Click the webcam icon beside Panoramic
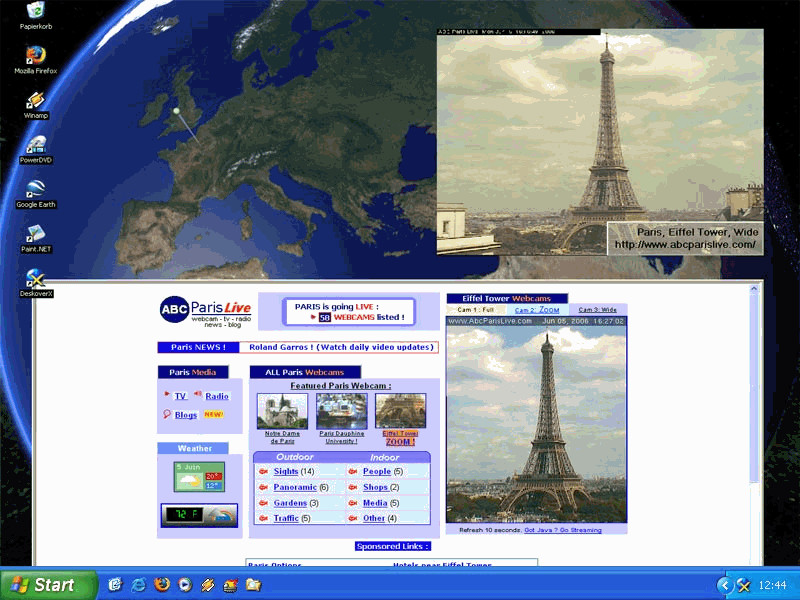Screen dimensions: 800x600 pyautogui.click(x=263, y=487)
